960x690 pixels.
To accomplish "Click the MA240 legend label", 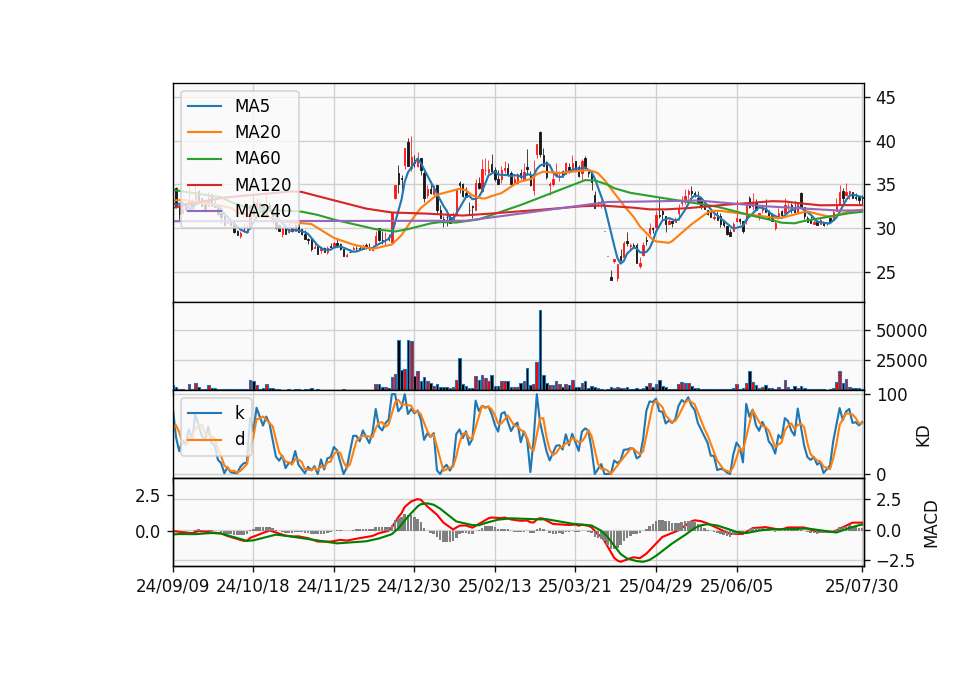I will 263,211.
